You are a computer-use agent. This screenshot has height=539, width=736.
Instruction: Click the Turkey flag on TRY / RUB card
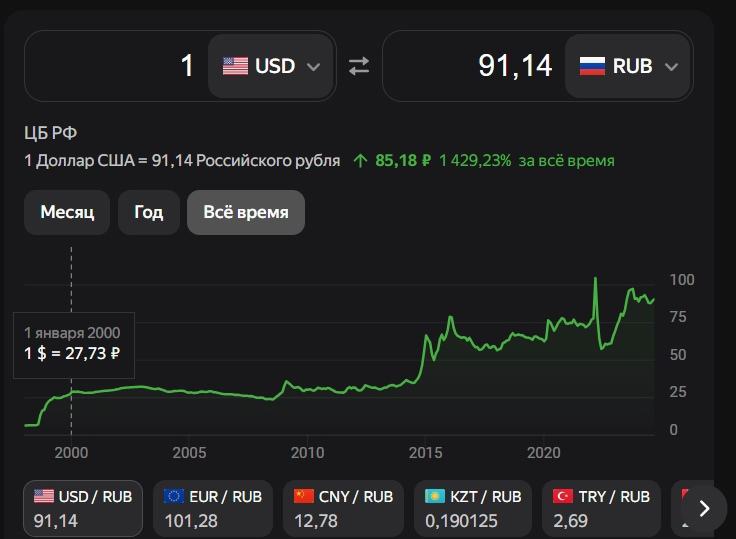click(562, 496)
